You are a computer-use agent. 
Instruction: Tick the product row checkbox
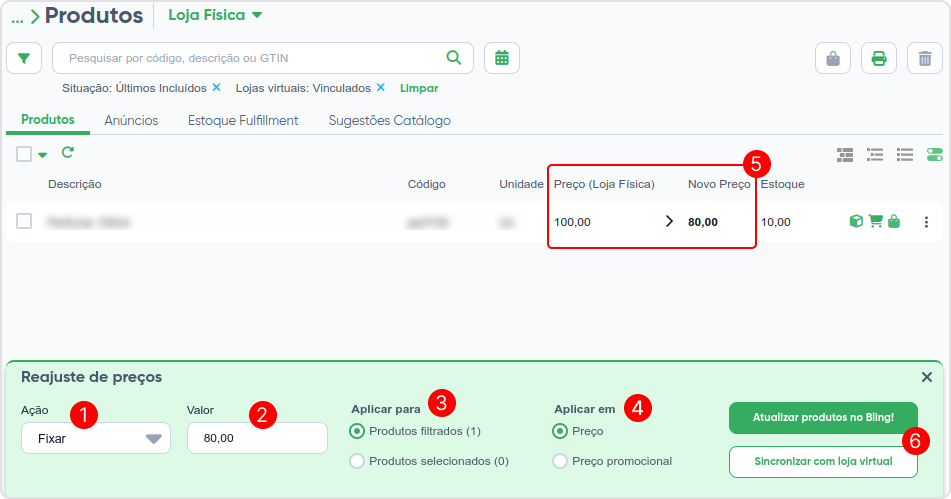(24, 221)
